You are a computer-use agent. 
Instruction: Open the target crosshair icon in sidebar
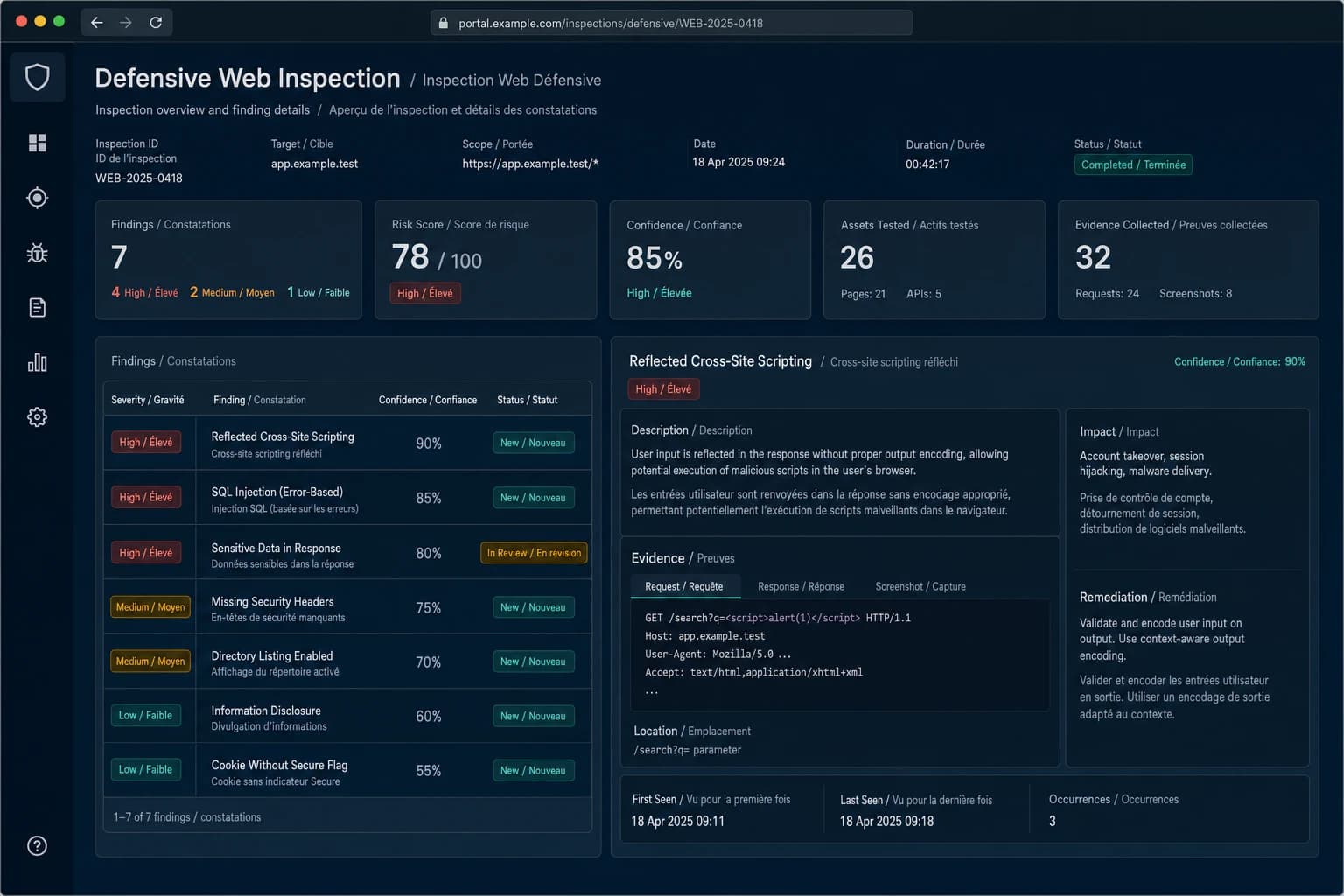[x=37, y=198]
